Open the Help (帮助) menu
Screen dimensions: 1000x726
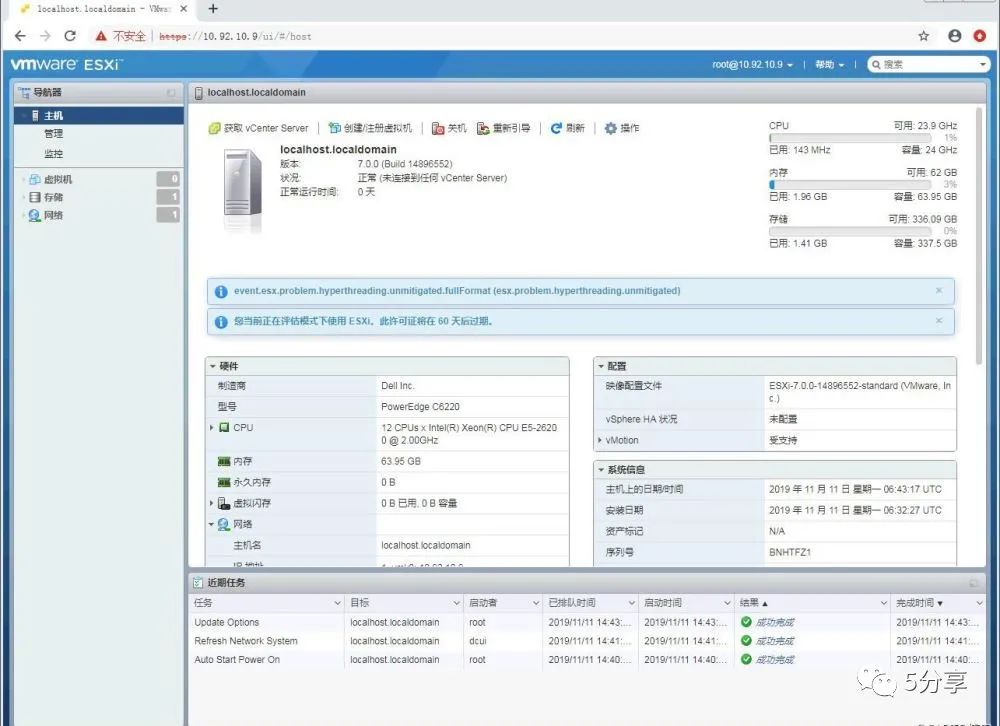[x=829, y=64]
